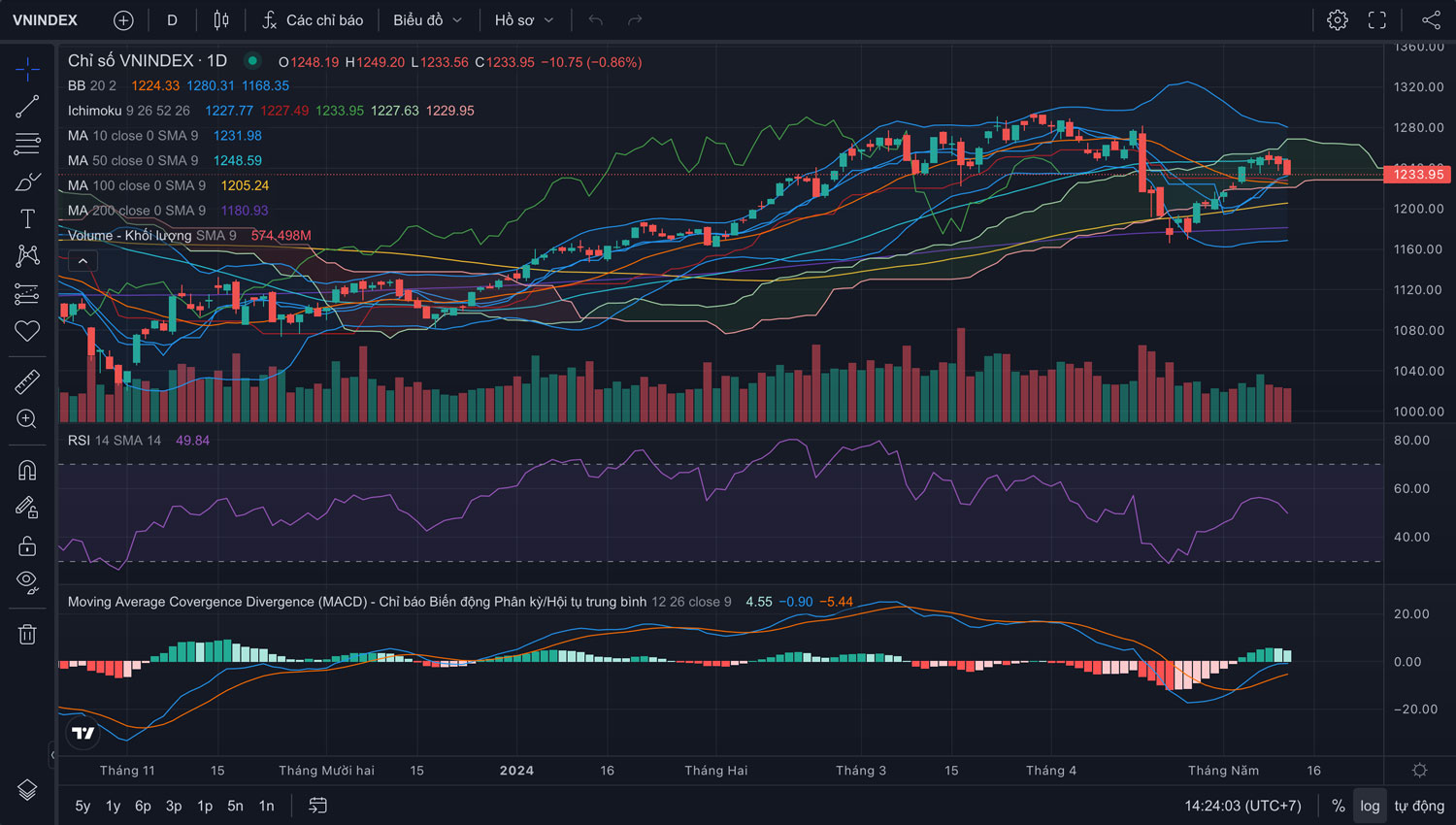Viewport: 1456px width, 825px height.
Task: Click the ruler measure tool
Action: 27,382
